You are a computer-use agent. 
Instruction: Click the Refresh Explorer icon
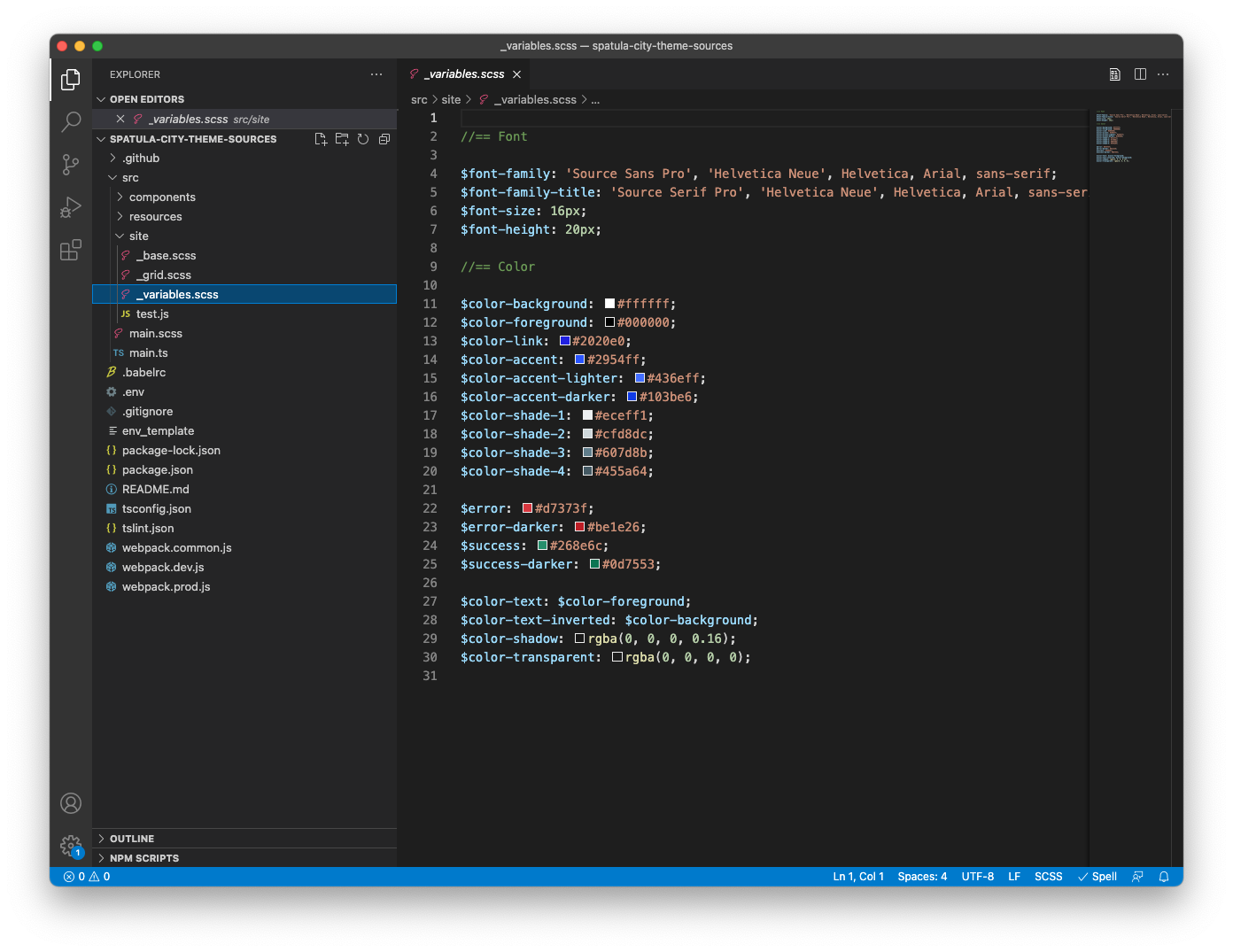363,139
